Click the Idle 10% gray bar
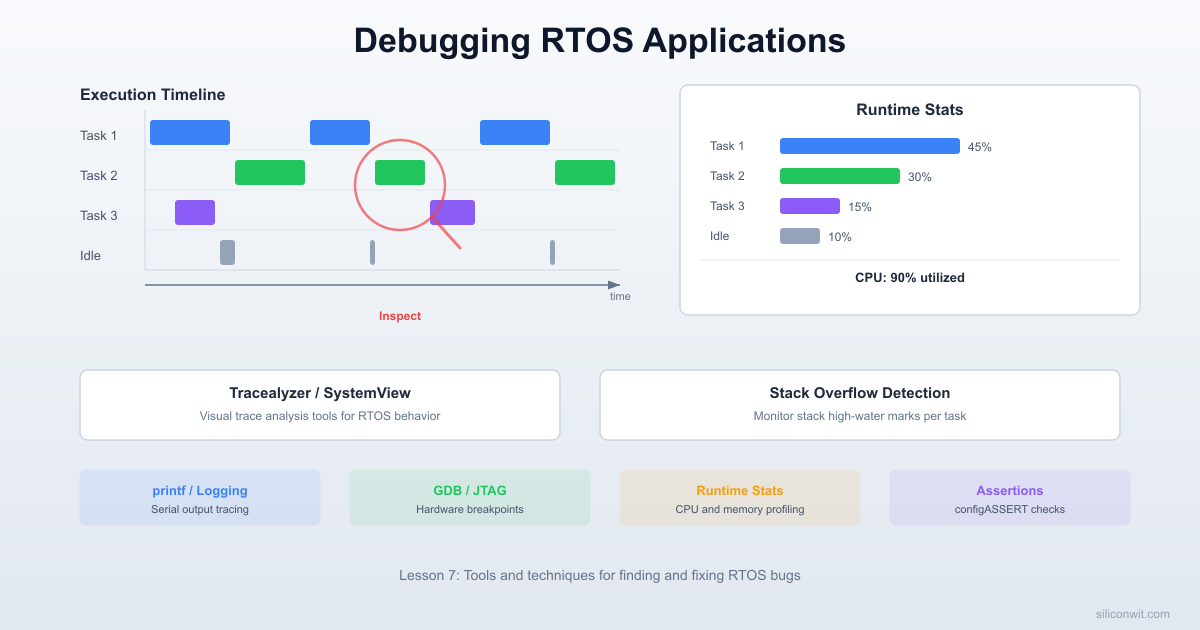The image size is (1200, 630). 800,236
